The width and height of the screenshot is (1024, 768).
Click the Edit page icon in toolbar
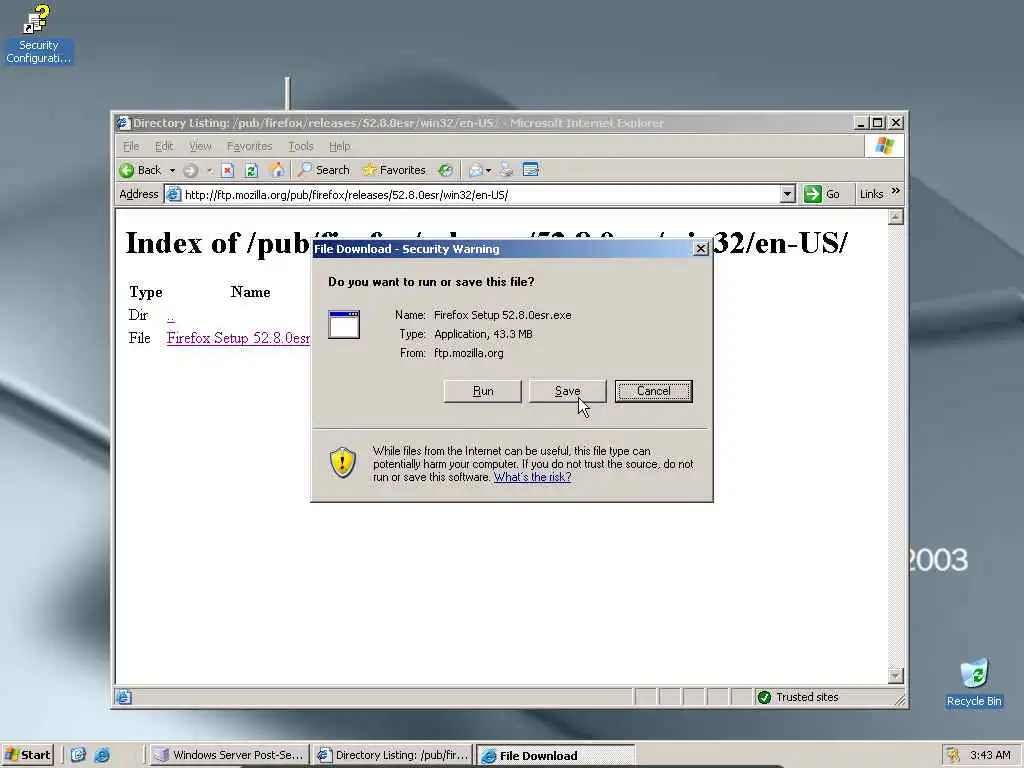[531, 170]
